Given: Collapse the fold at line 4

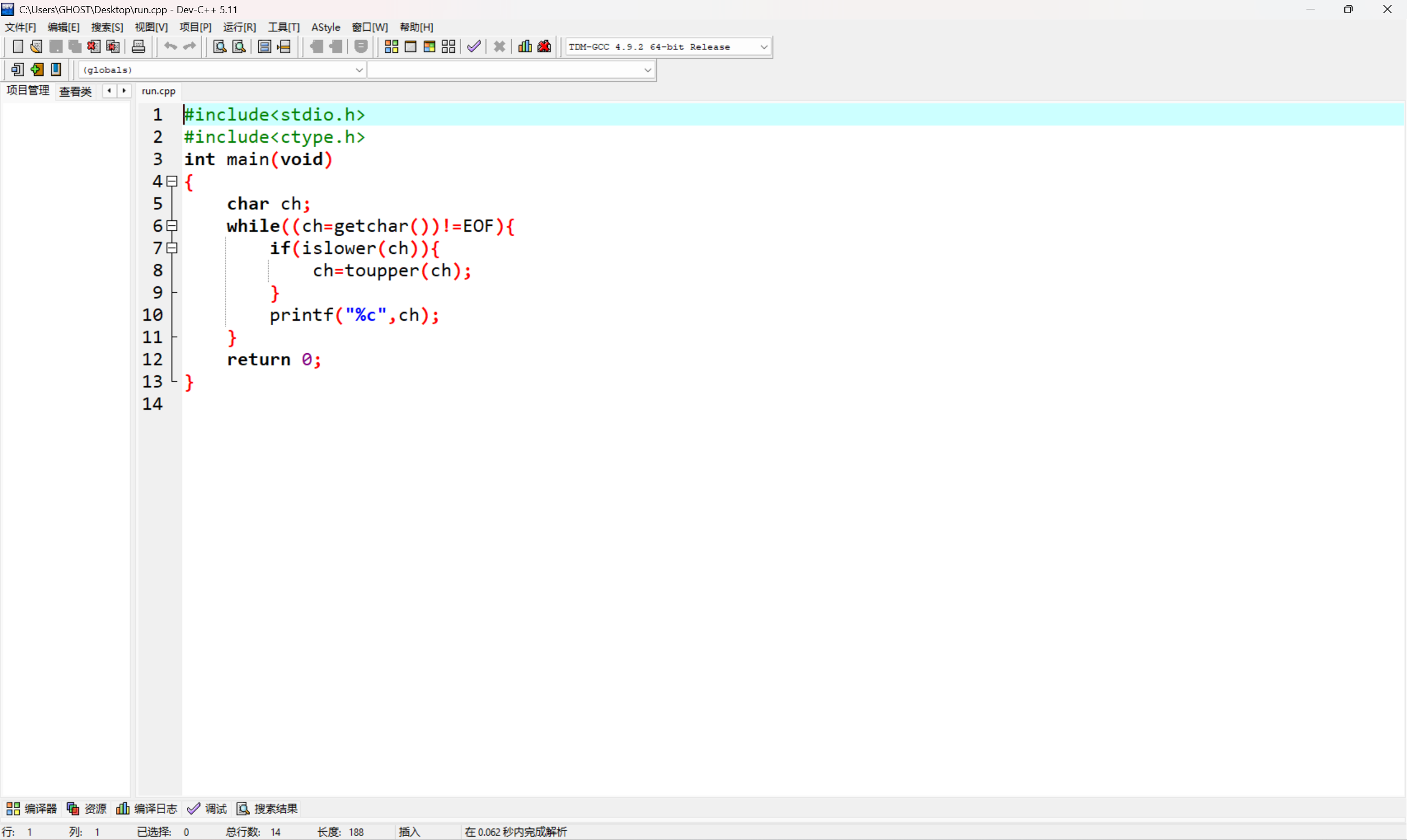Looking at the screenshot, I should click(x=172, y=181).
